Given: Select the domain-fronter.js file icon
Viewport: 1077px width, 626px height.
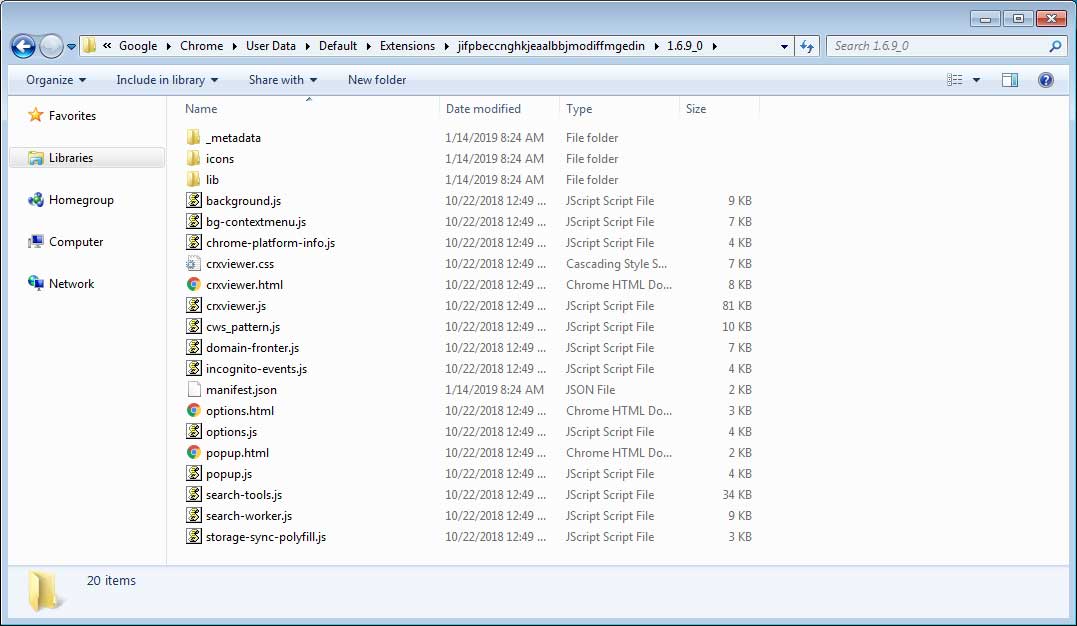Looking at the screenshot, I should 194,348.
